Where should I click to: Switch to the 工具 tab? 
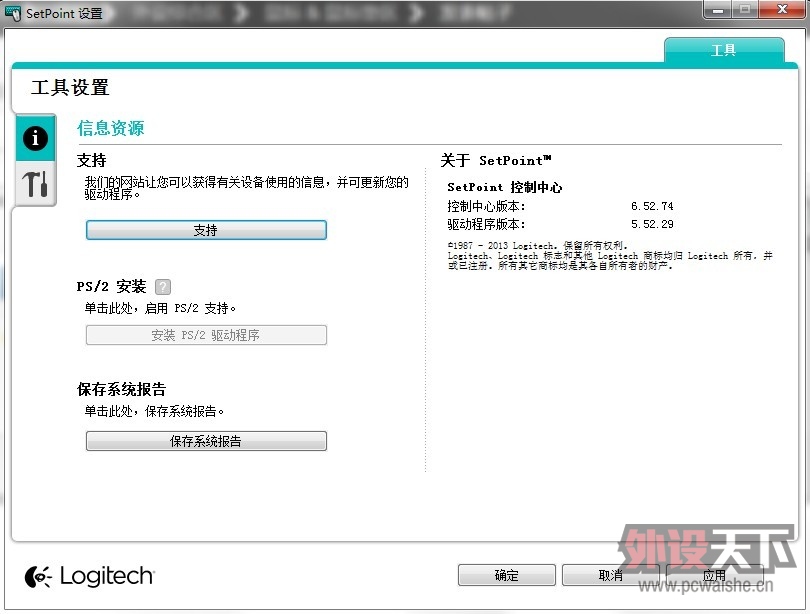(x=724, y=50)
